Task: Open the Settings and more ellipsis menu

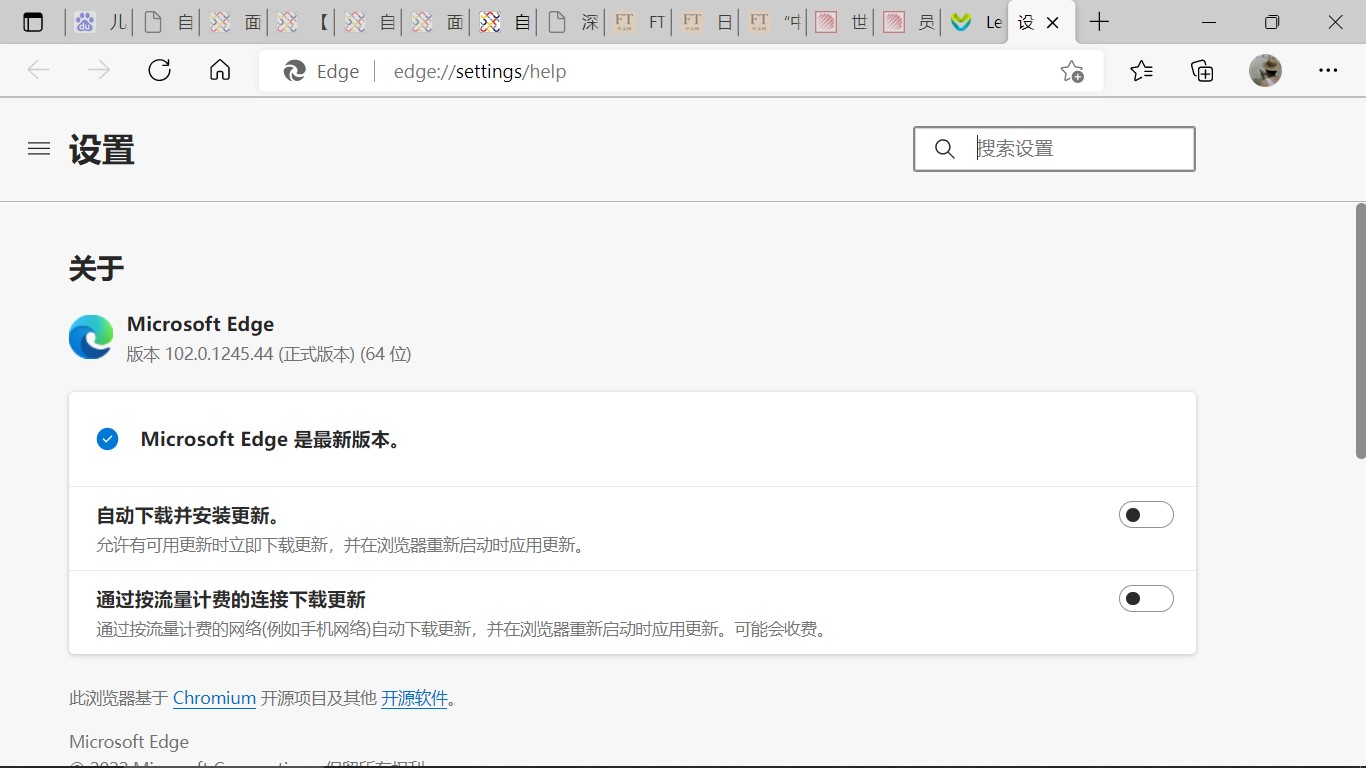Action: pos(1328,71)
